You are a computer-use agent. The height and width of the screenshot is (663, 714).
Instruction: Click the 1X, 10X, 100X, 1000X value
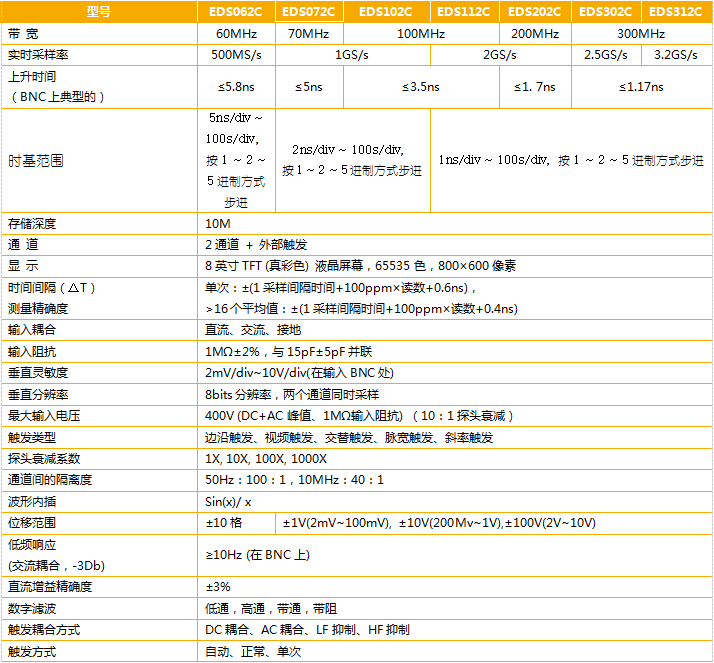pos(258,459)
